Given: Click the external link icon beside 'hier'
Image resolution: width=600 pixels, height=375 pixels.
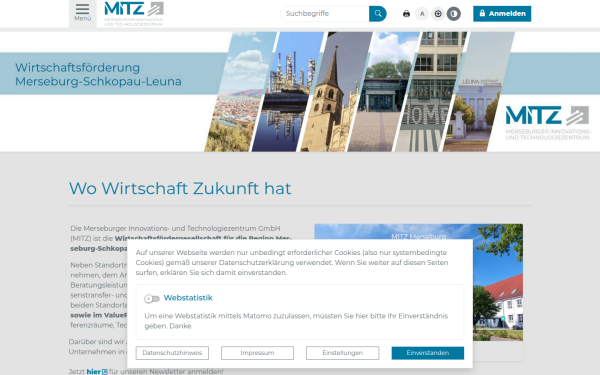Looking at the screenshot, I should pos(104,372).
